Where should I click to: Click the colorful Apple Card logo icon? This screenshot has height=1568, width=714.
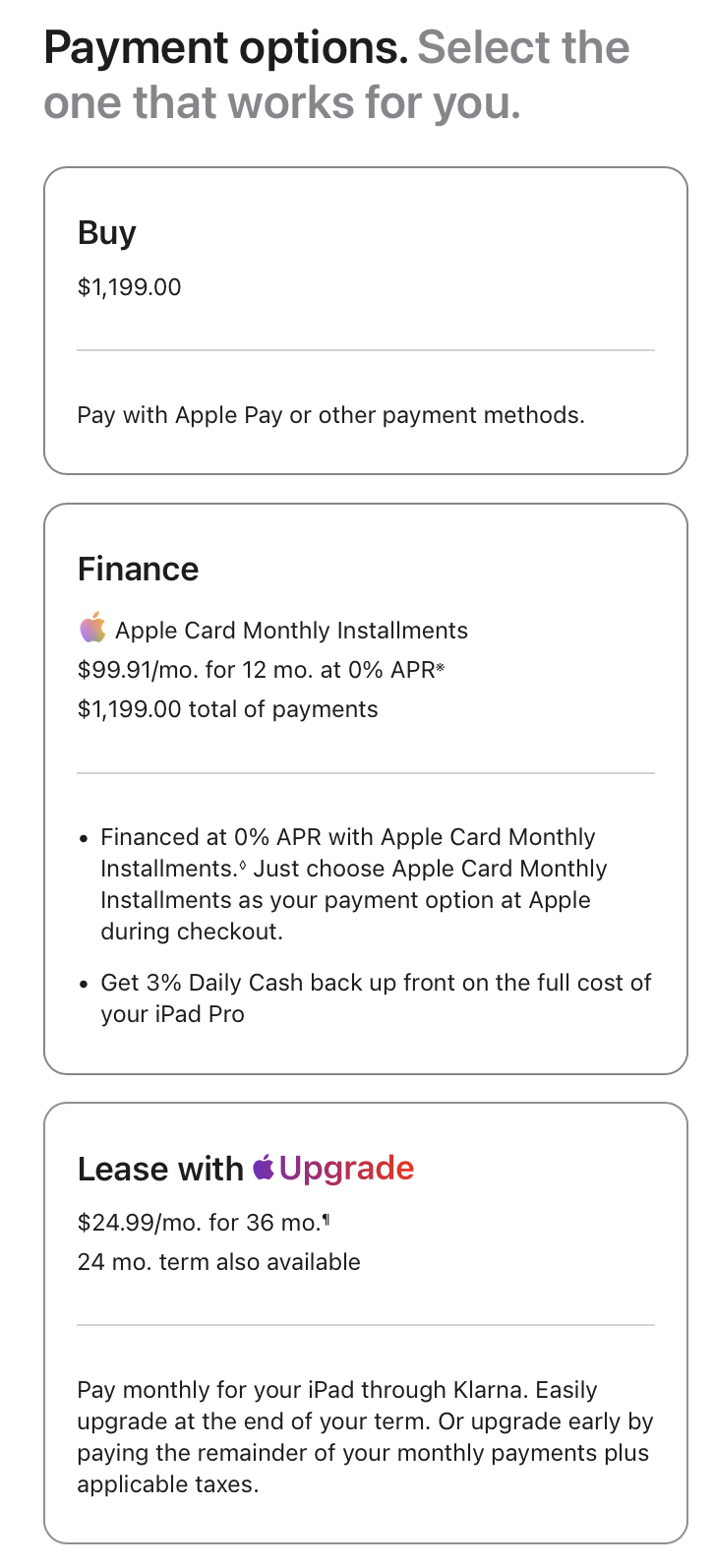click(92, 628)
